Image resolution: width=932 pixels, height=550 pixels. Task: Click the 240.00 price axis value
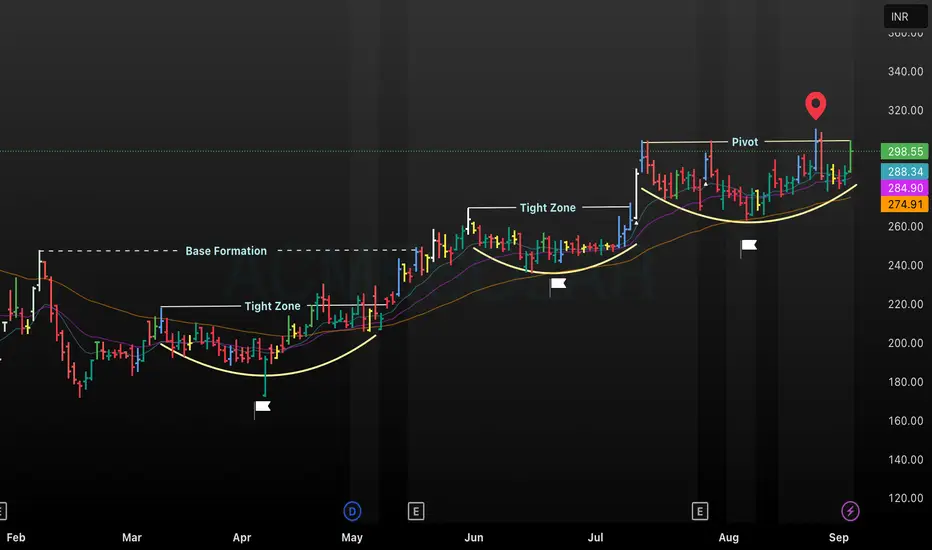(x=905, y=265)
